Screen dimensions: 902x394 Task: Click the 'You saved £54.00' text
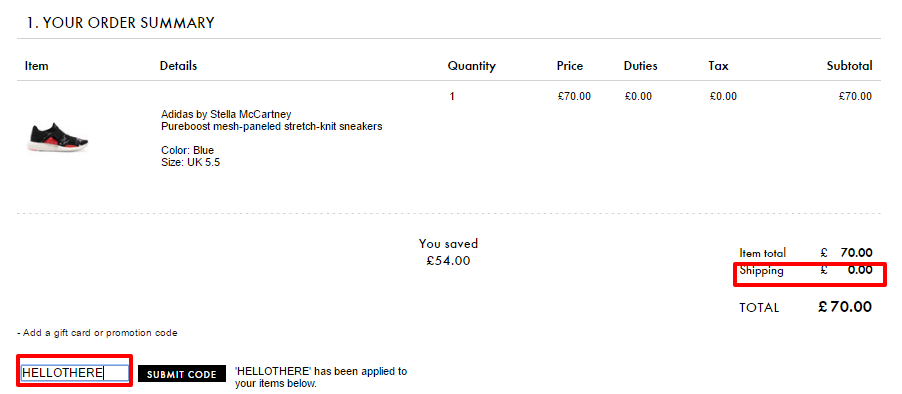coord(448,252)
